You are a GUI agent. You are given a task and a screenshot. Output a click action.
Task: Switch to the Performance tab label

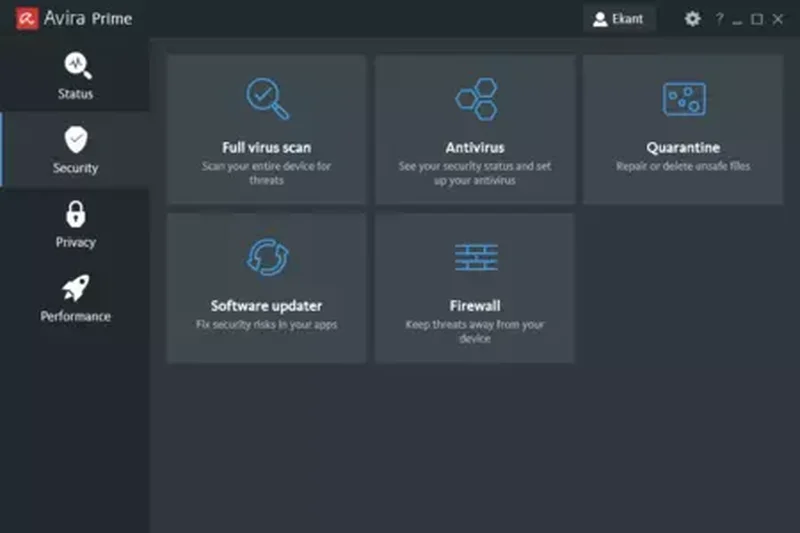(76, 316)
